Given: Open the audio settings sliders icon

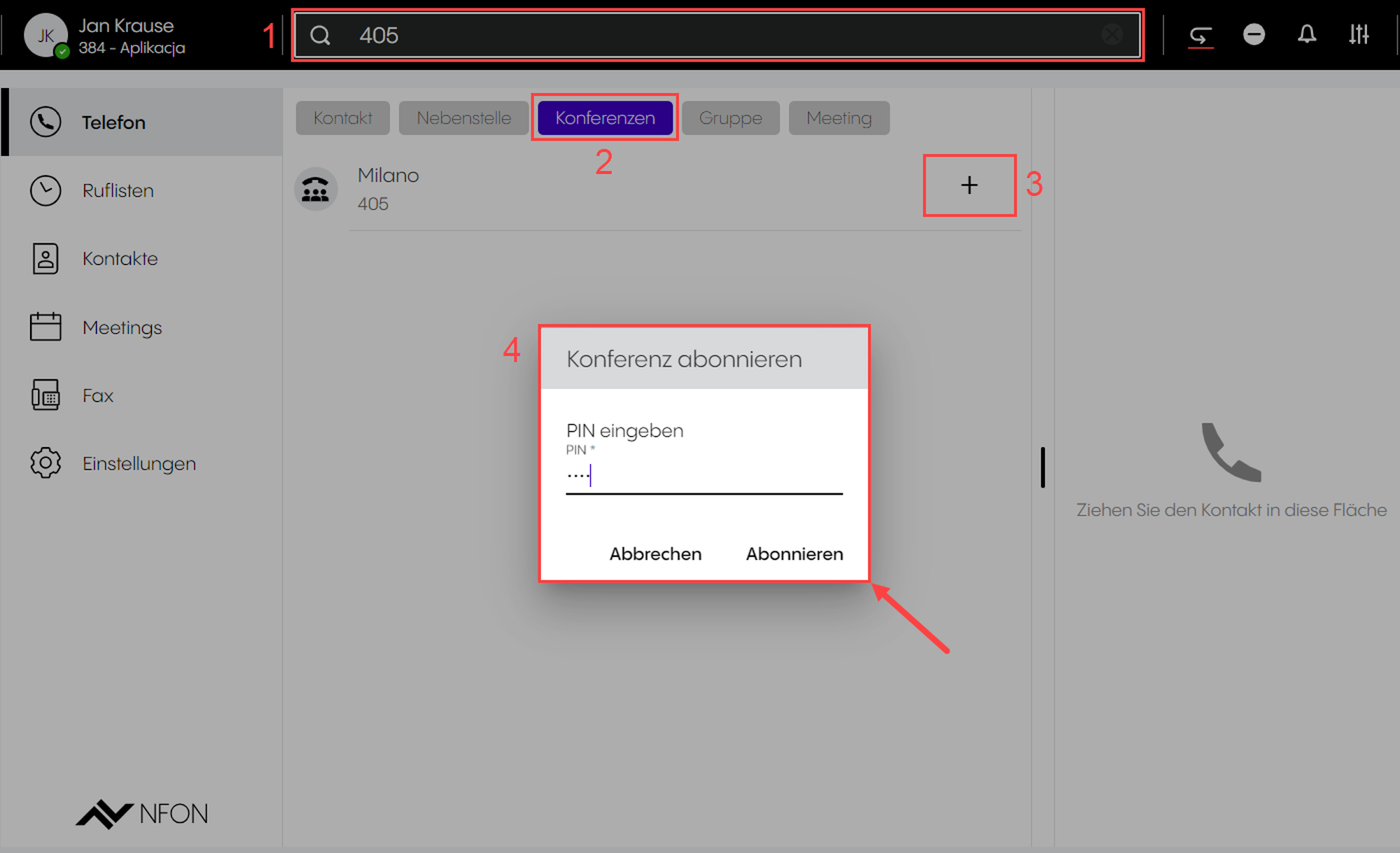Looking at the screenshot, I should pyautogui.click(x=1359, y=34).
